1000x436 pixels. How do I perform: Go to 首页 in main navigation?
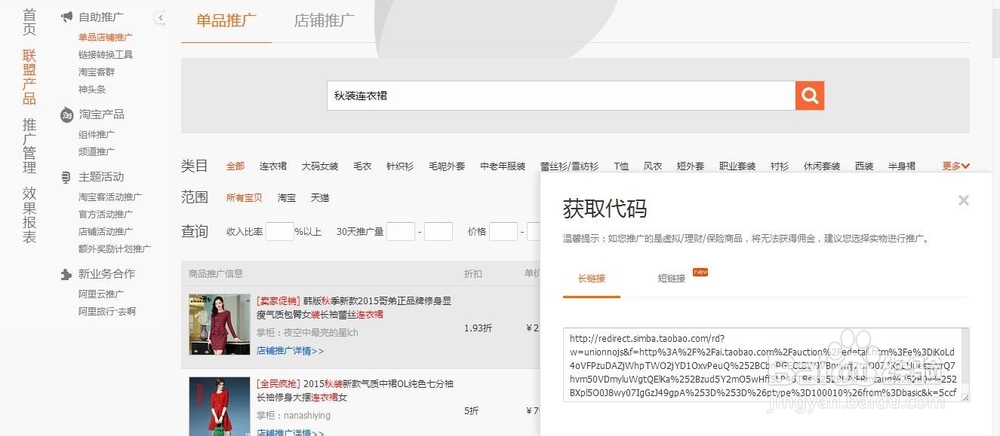click(x=29, y=22)
